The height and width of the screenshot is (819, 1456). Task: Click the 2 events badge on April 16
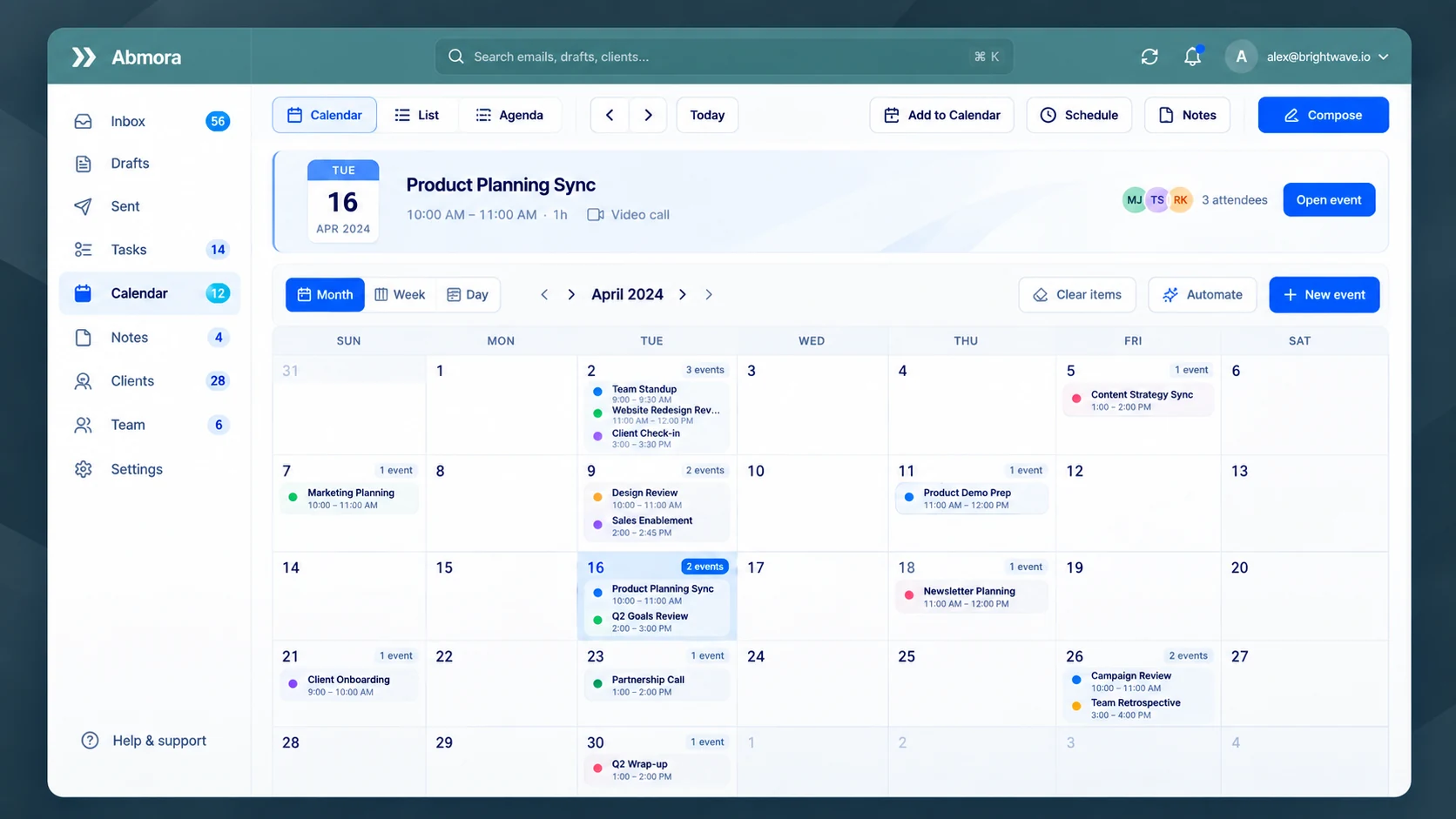tap(704, 567)
